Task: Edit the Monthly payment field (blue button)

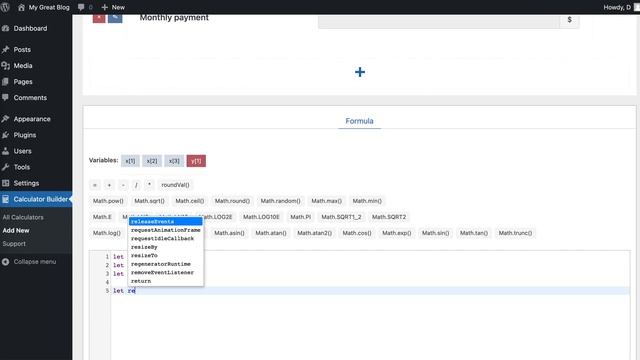Action: pos(115,18)
